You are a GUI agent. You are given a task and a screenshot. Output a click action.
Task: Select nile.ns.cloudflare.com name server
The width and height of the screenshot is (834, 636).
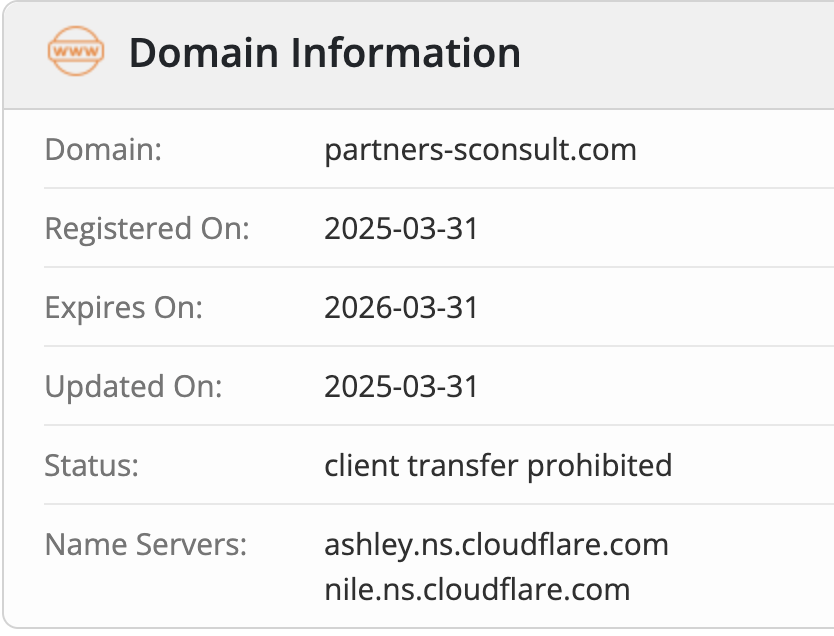(x=477, y=589)
